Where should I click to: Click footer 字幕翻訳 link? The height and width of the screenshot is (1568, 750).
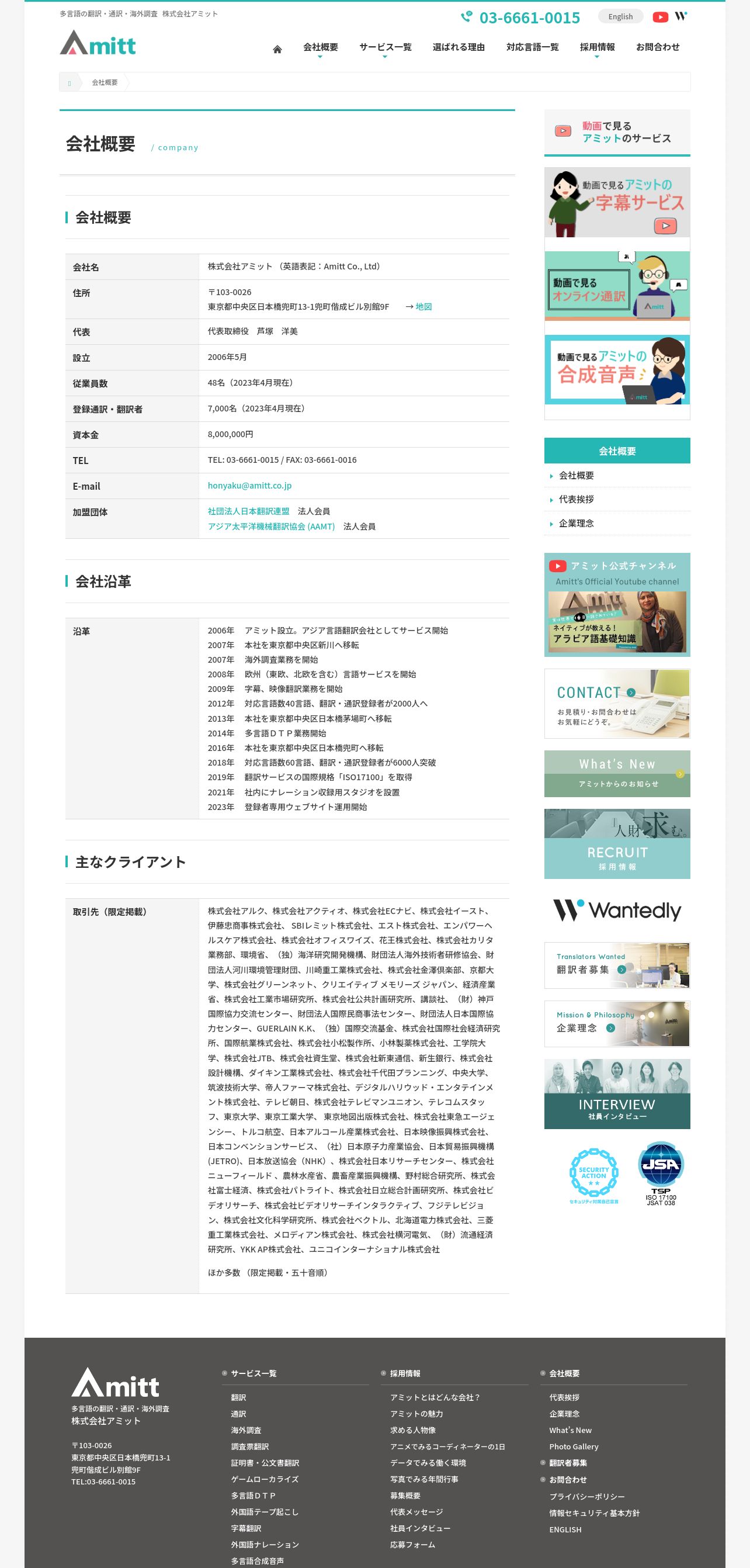[246, 1528]
